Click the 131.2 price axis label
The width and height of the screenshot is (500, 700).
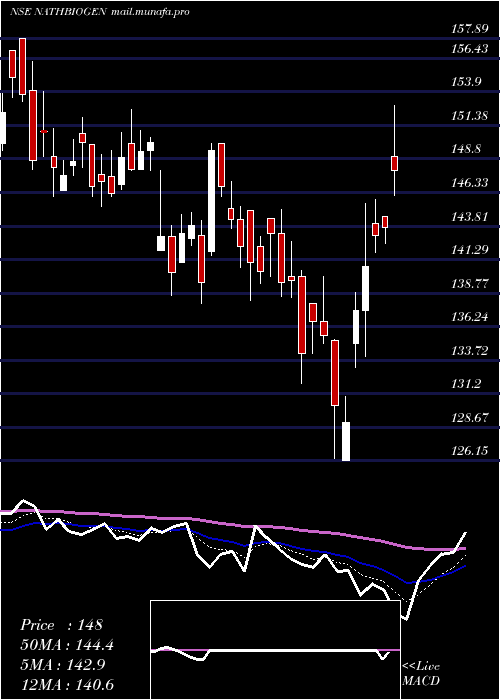click(466, 383)
